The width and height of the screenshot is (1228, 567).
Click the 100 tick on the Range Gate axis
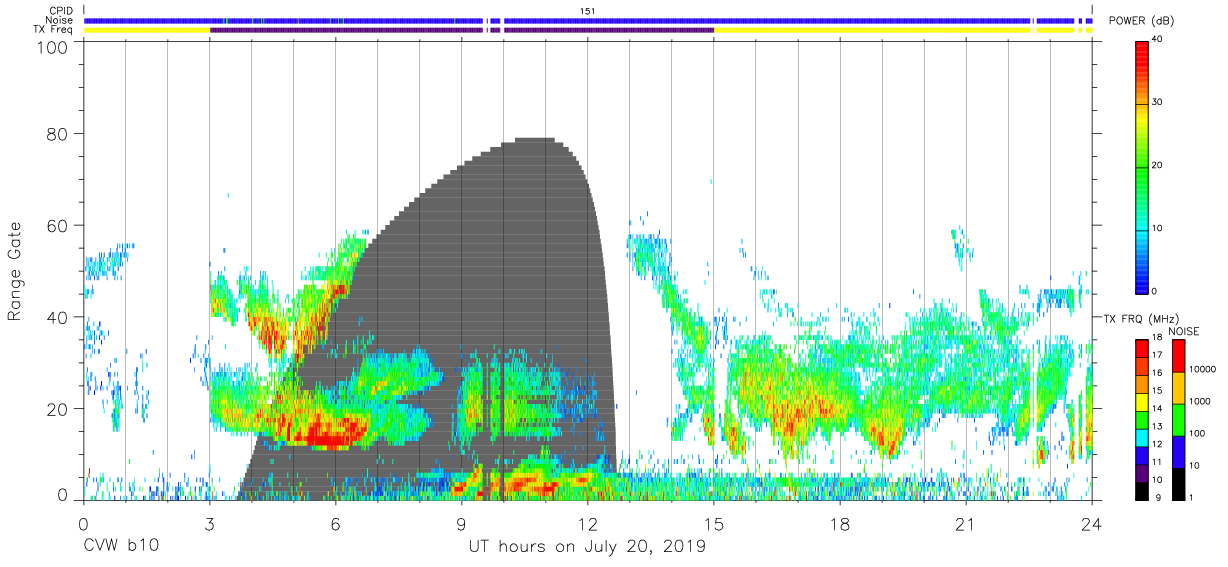(53, 48)
